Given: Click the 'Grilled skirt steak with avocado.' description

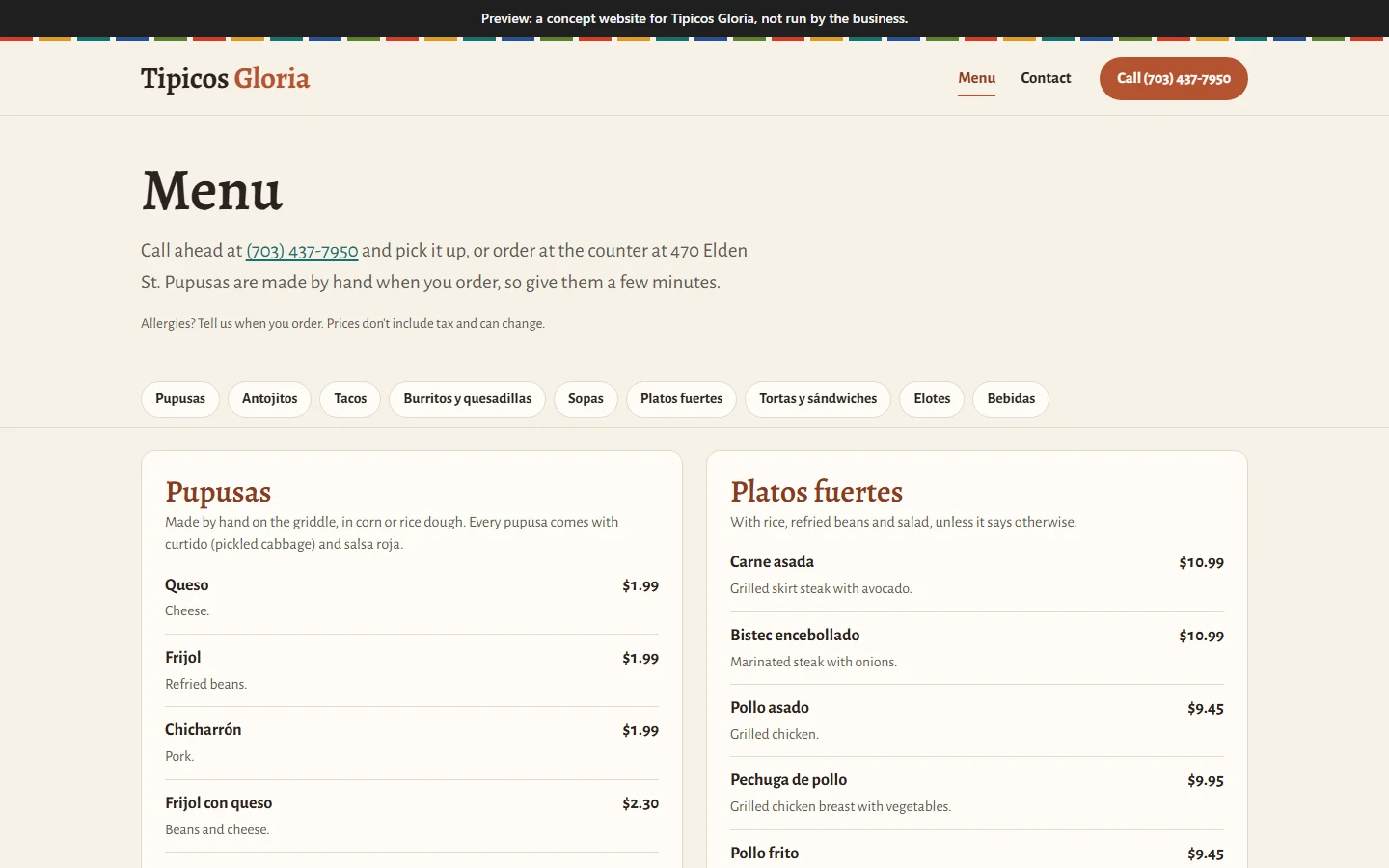Looking at the screenshot, I should pyautogui.click(x=821, y=588).
